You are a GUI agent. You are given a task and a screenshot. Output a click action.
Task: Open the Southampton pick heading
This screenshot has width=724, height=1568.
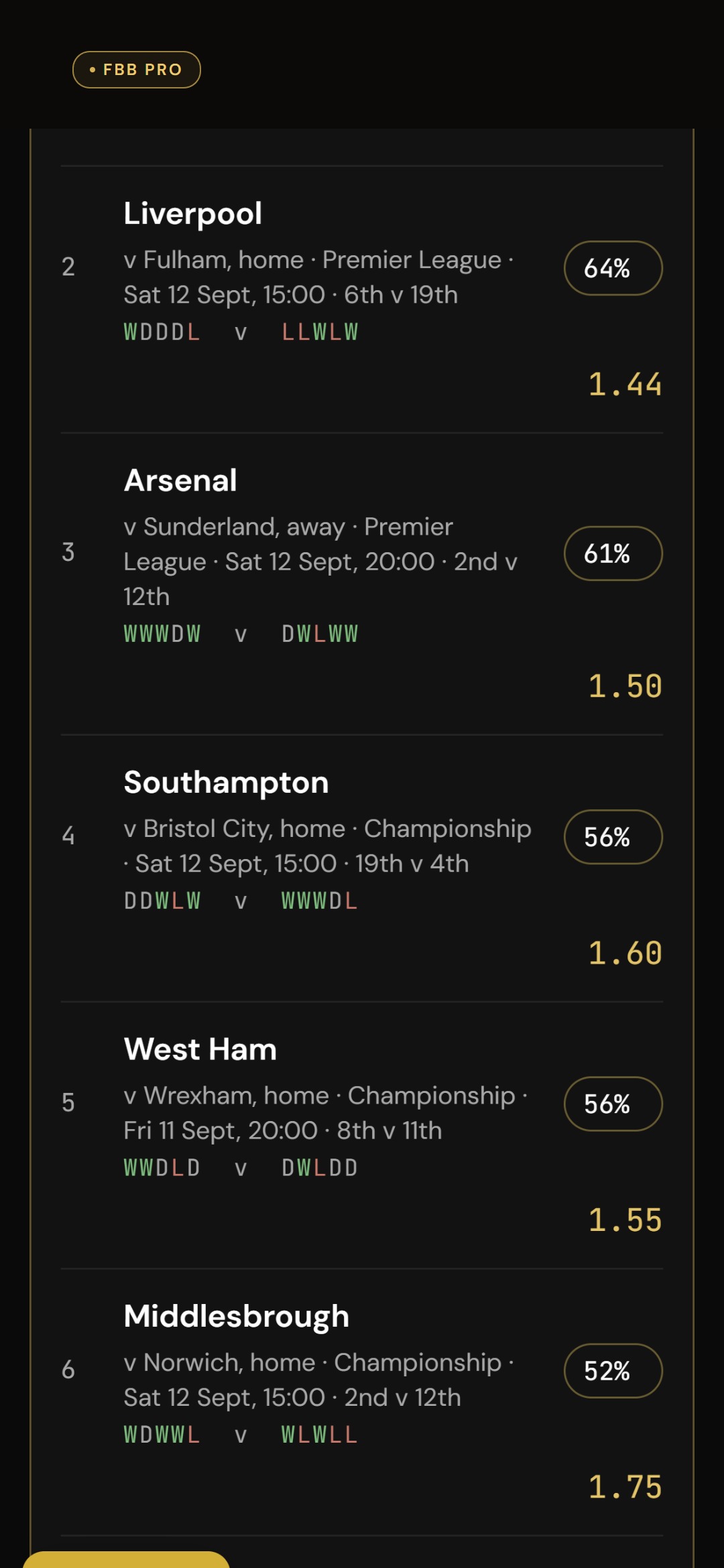point(227,783)
